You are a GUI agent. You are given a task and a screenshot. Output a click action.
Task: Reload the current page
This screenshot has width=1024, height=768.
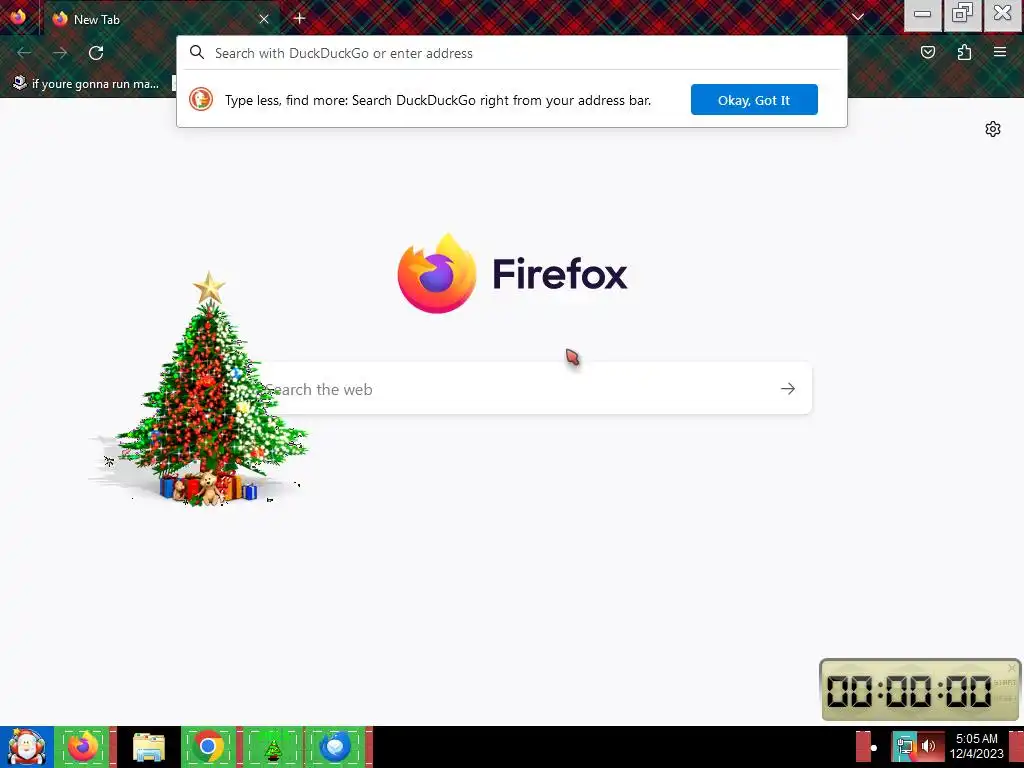[96, 52]
